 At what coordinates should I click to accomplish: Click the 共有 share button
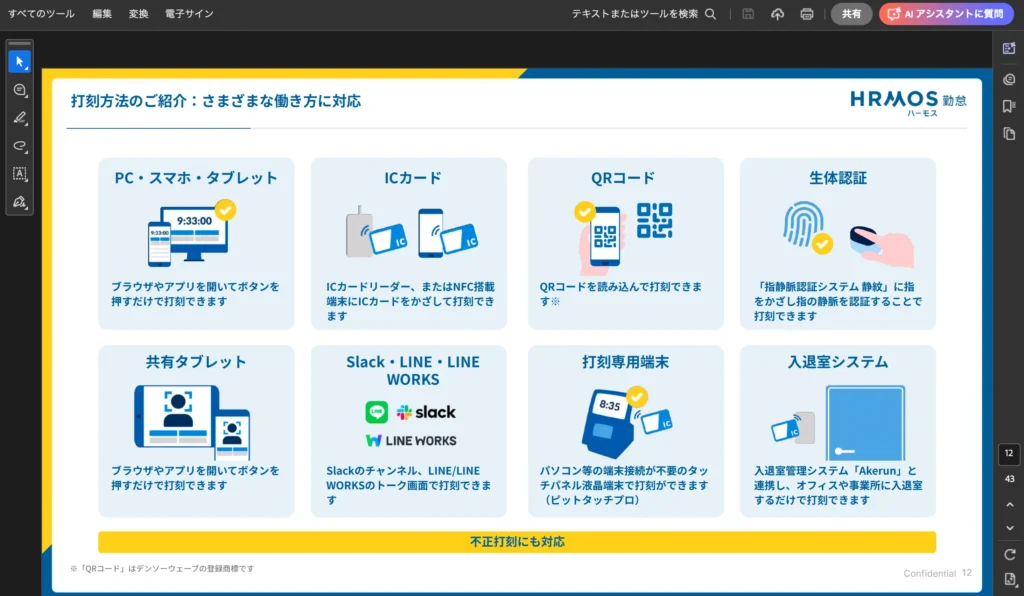click(x=851, y=14)
